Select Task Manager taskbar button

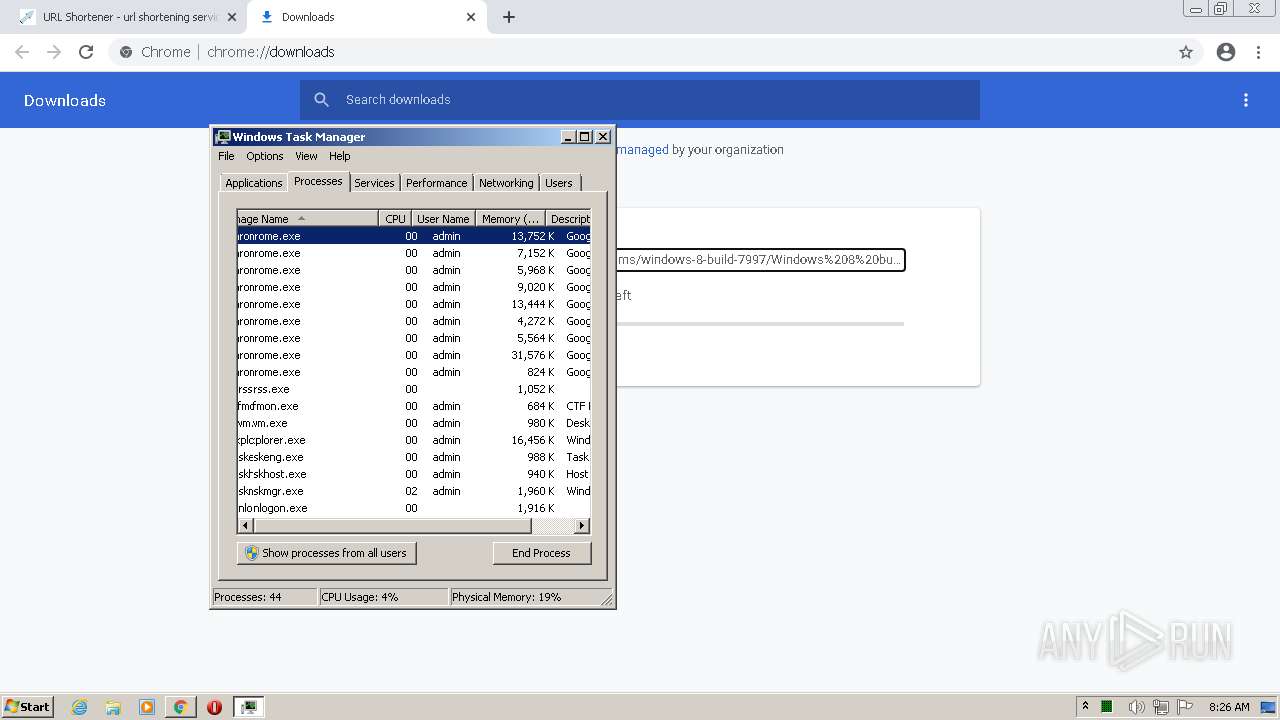(x=248, y=707)
